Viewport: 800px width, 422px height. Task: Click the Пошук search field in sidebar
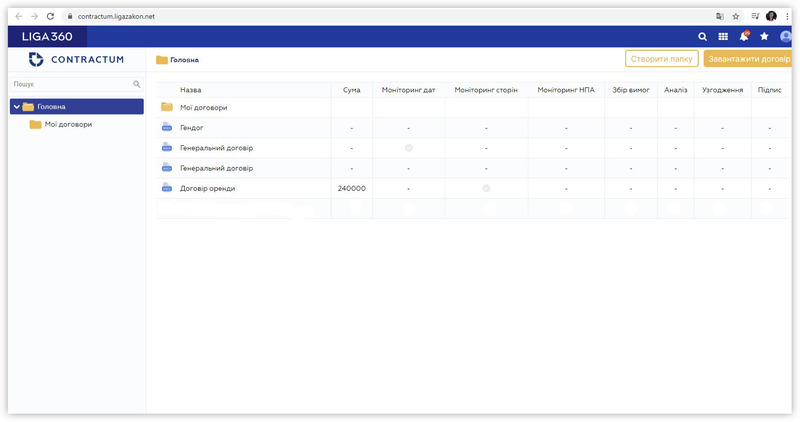70,85
